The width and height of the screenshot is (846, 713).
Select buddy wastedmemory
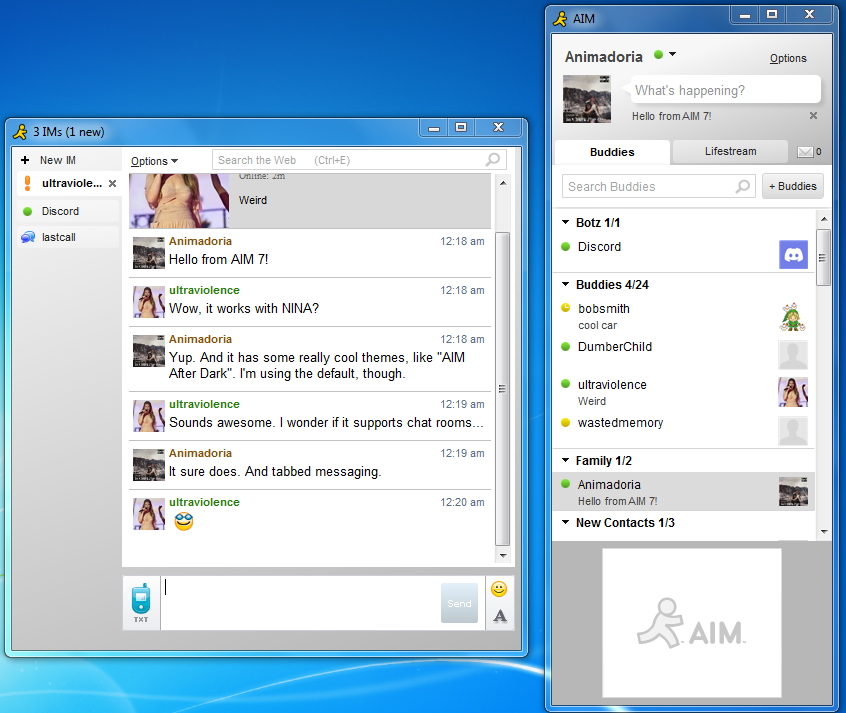pyautogui.click(x=684, y=430)
